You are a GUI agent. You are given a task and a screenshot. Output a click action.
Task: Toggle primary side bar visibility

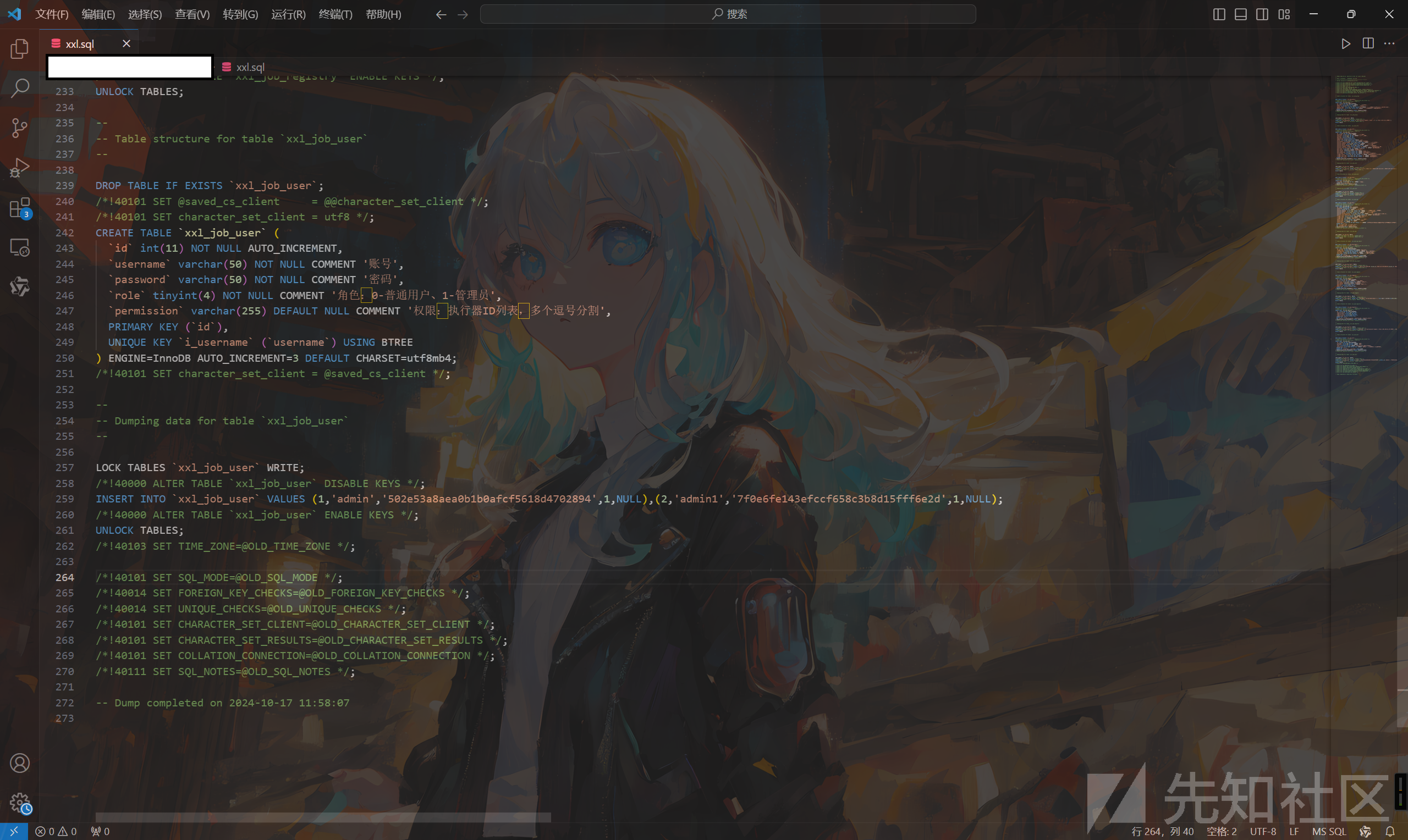click(x=1219, y=14)
